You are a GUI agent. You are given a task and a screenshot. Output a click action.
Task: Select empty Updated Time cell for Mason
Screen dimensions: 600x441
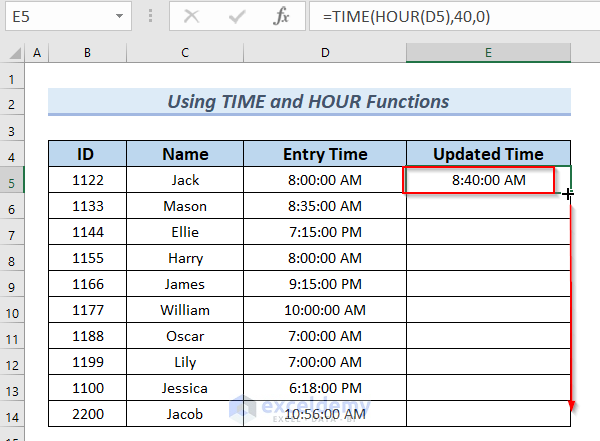pos(488,206)
